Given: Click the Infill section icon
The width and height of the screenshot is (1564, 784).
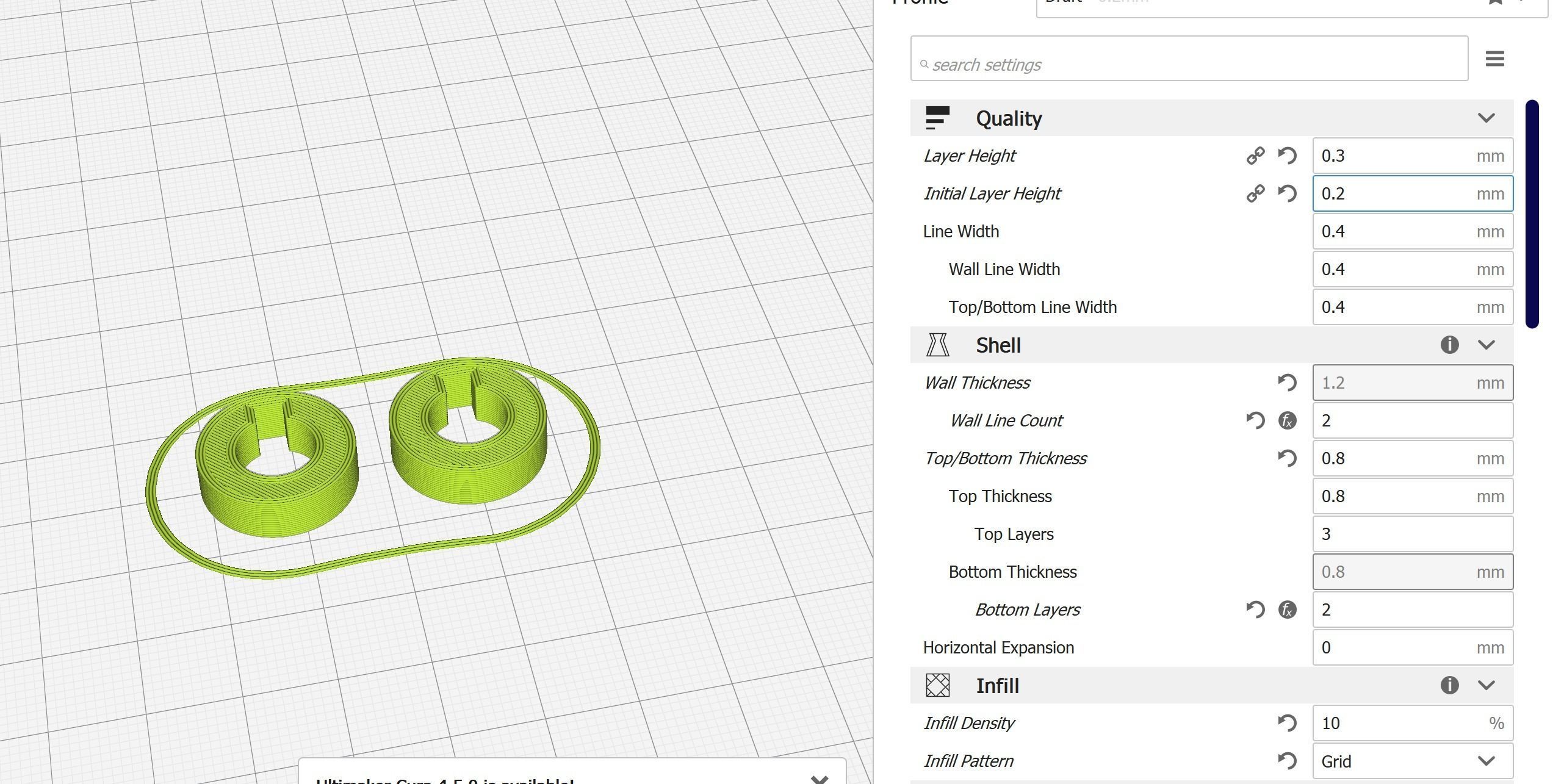Looking at the screenshot, I should coord(937,685).
